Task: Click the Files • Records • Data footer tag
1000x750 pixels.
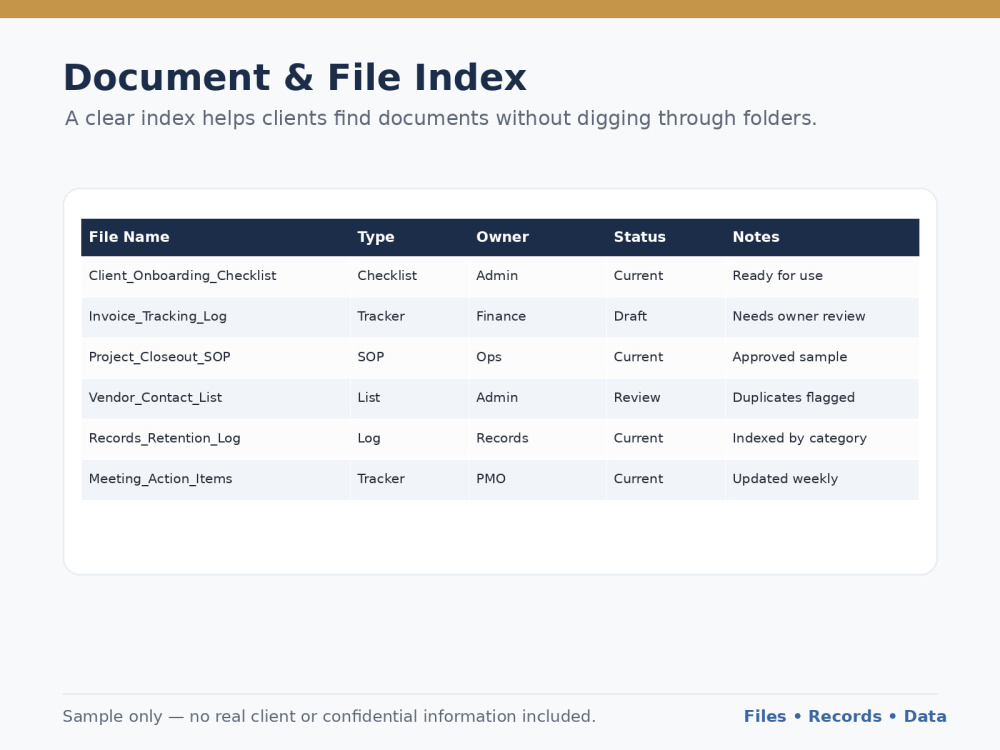Action: [x=845, y=716]
